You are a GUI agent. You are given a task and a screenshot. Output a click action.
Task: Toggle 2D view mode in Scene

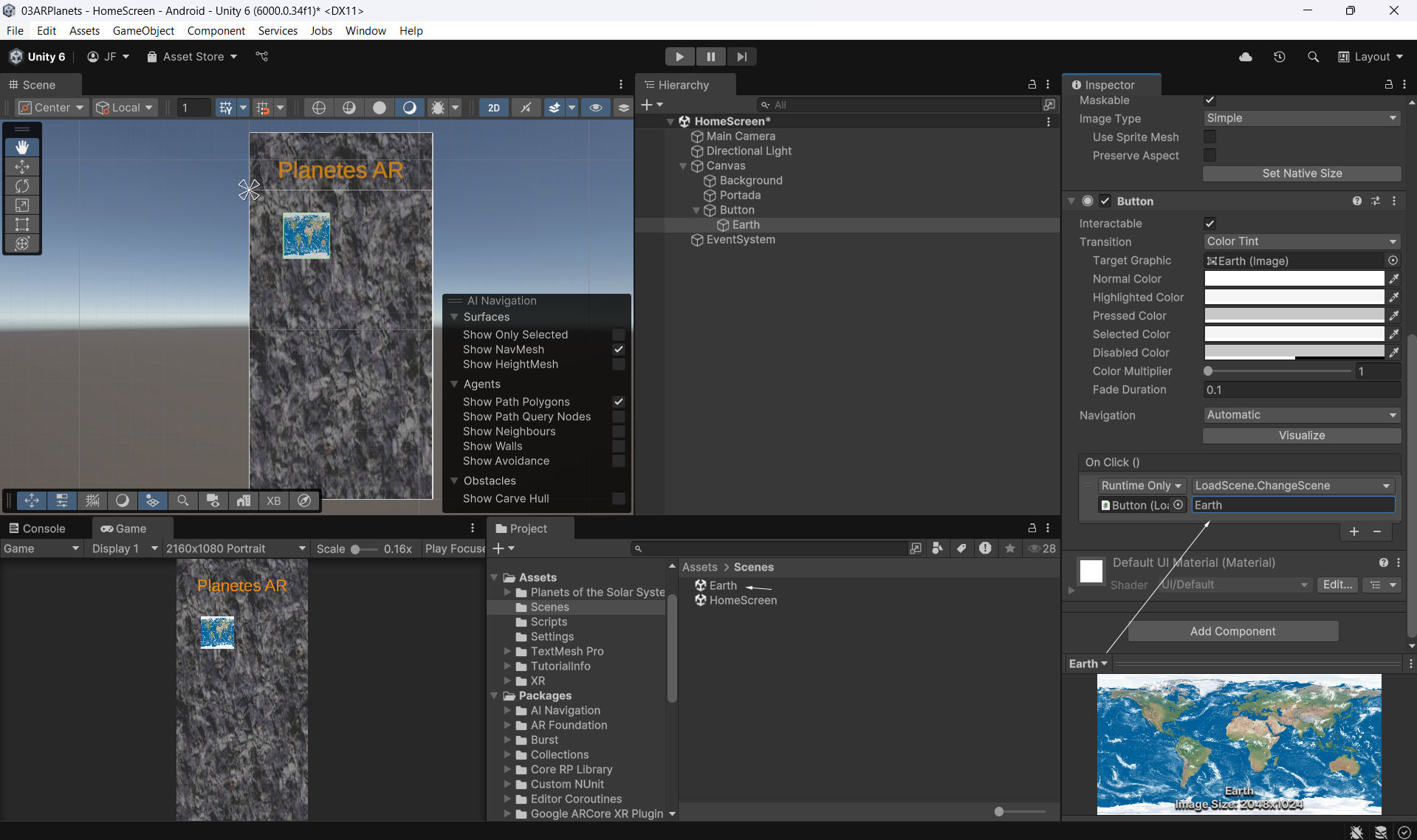(493, 108)
